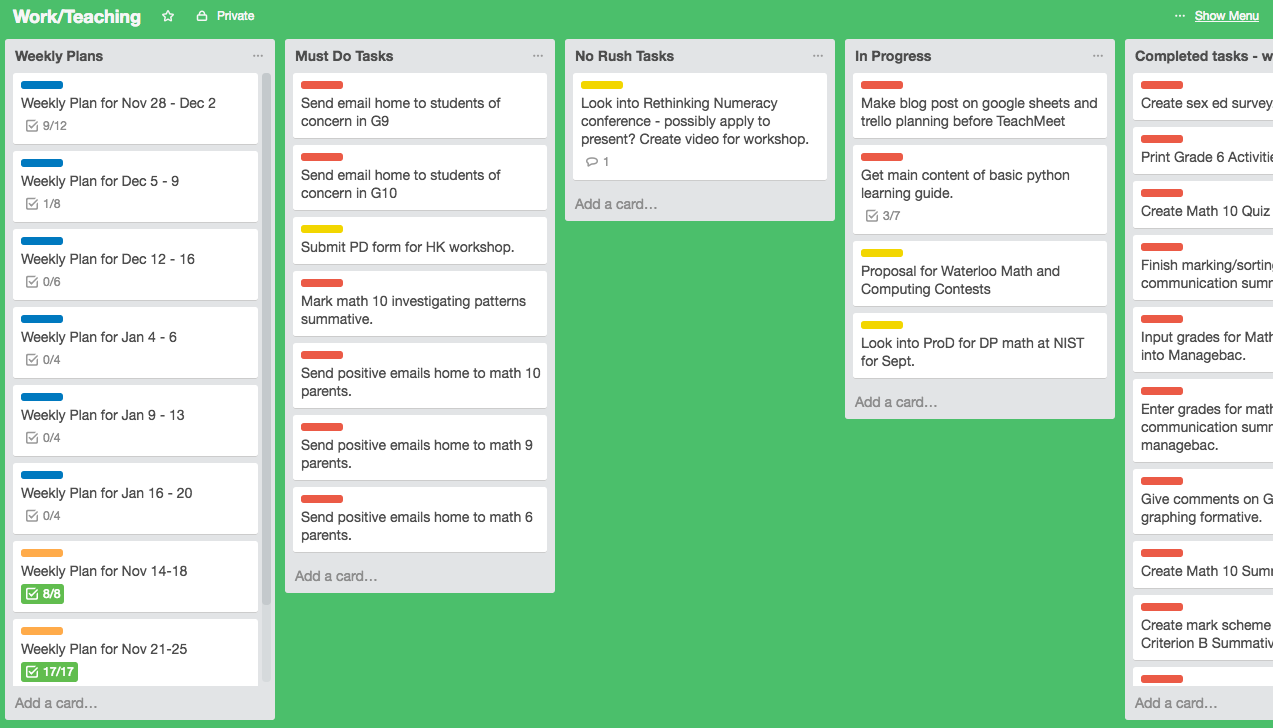
Task: Click yellow label on Waterloo Math proposal card
Action: point(882,253)
